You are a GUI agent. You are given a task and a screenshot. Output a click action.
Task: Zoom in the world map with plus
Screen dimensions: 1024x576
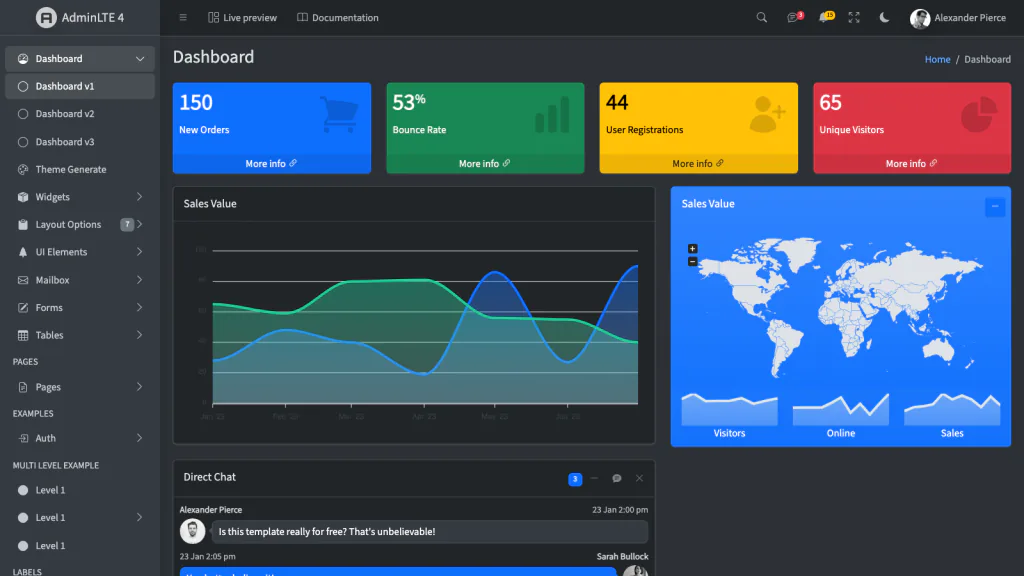click(x=692, y=249)
